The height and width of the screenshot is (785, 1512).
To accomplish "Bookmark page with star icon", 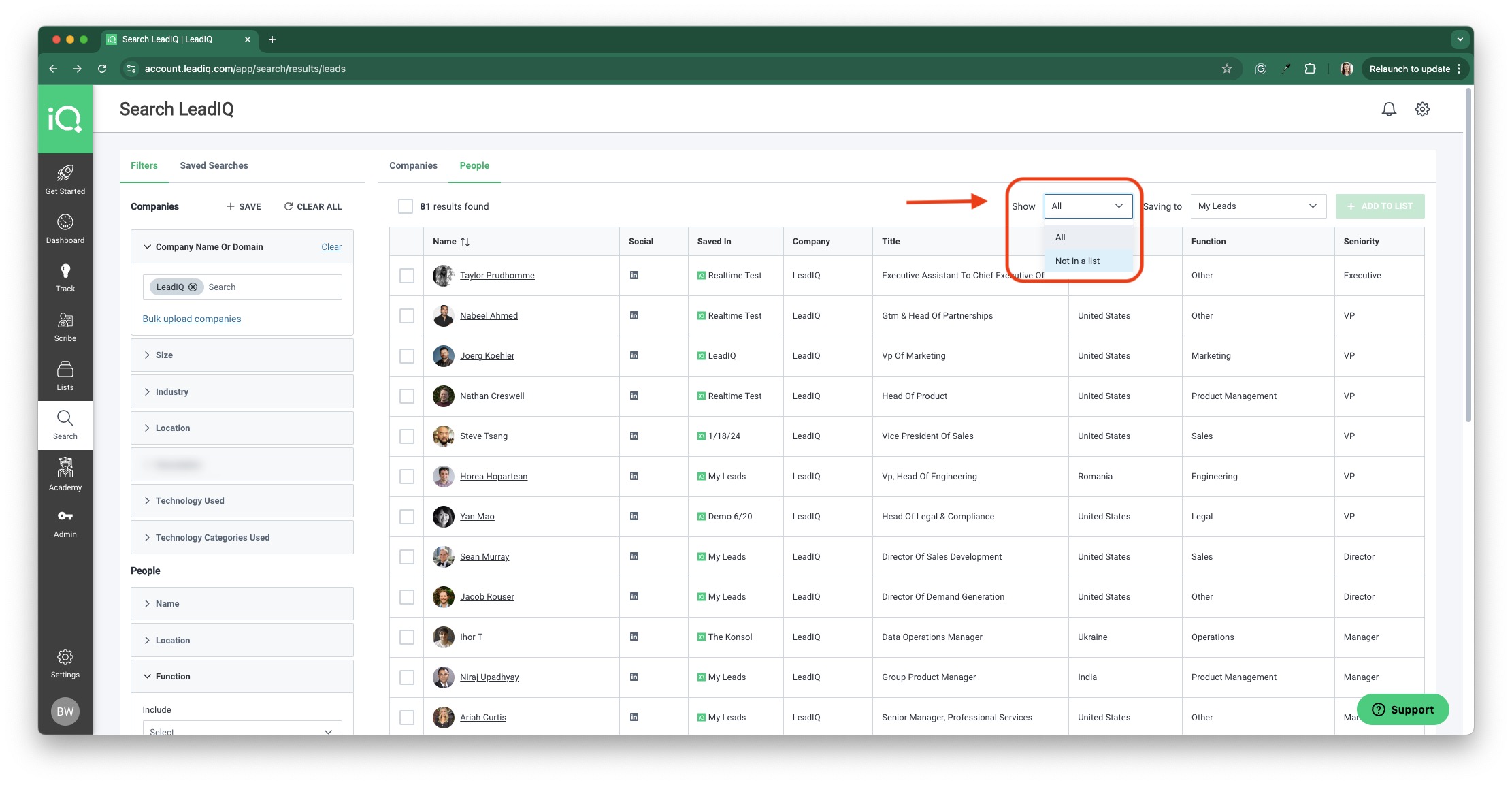I will [x=1226, y=69].
